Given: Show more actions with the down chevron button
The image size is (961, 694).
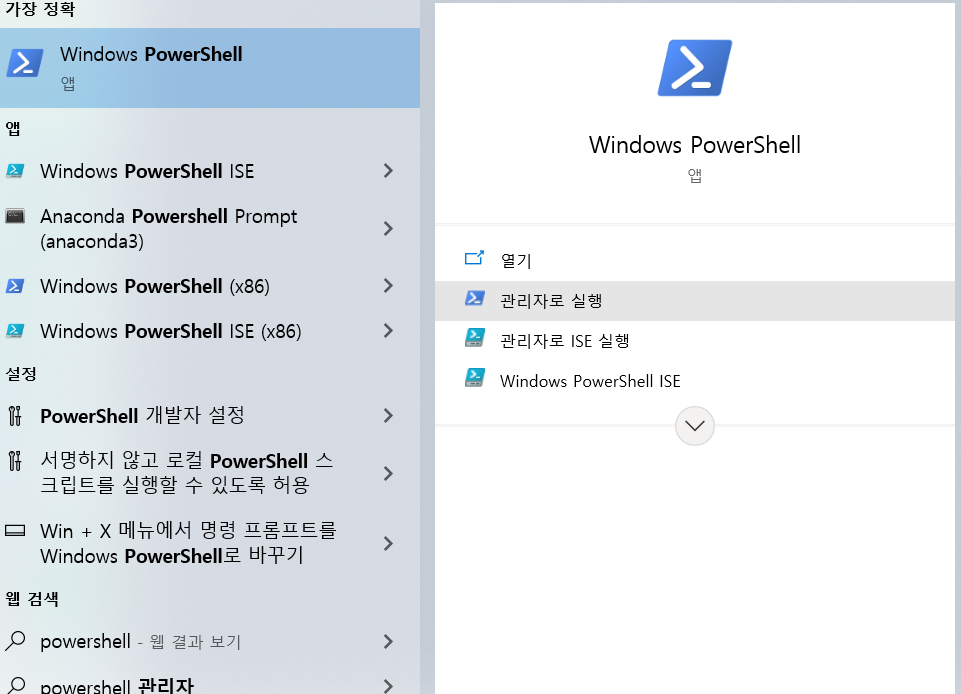Looking at the screenshot, I should (694, 425).
